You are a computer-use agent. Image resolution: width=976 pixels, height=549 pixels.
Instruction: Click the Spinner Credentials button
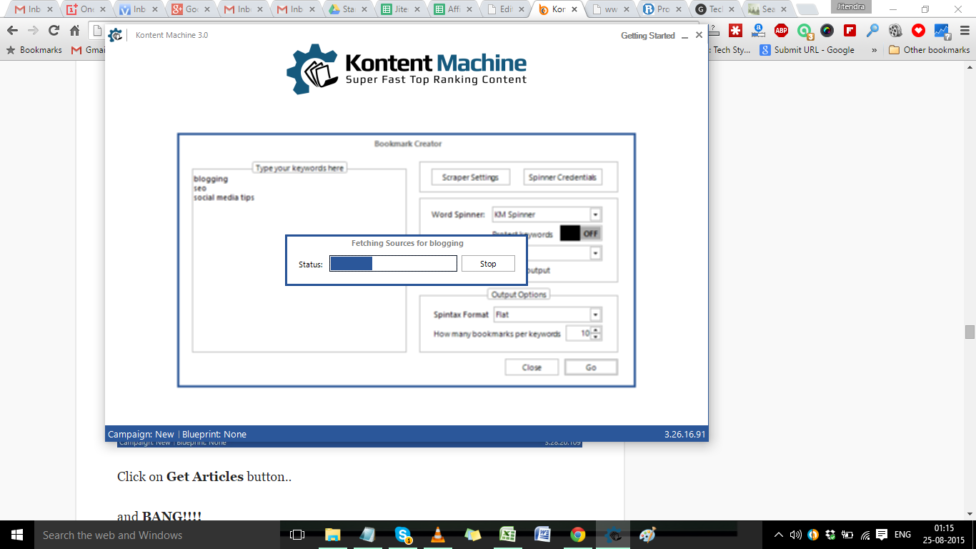pos(562,177)
